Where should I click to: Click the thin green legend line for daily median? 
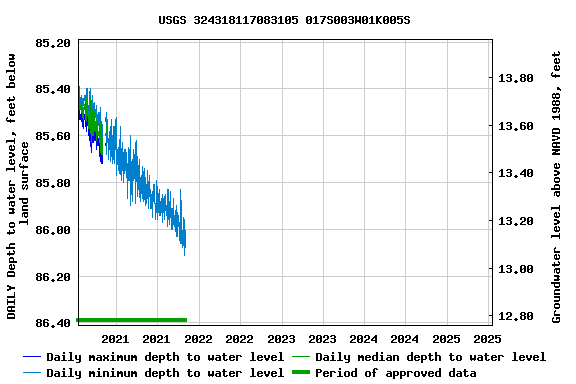301,357
